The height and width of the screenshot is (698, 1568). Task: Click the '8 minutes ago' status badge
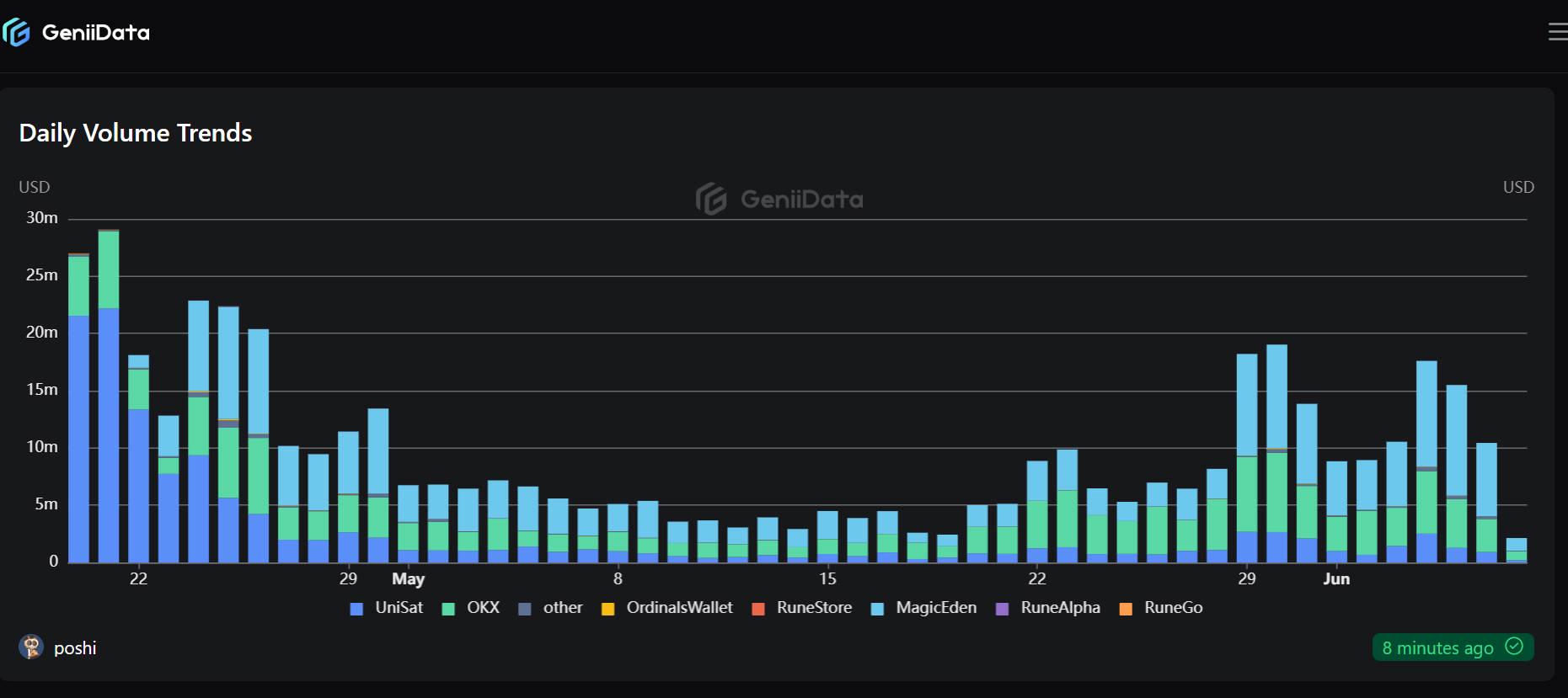(1437, 647)
